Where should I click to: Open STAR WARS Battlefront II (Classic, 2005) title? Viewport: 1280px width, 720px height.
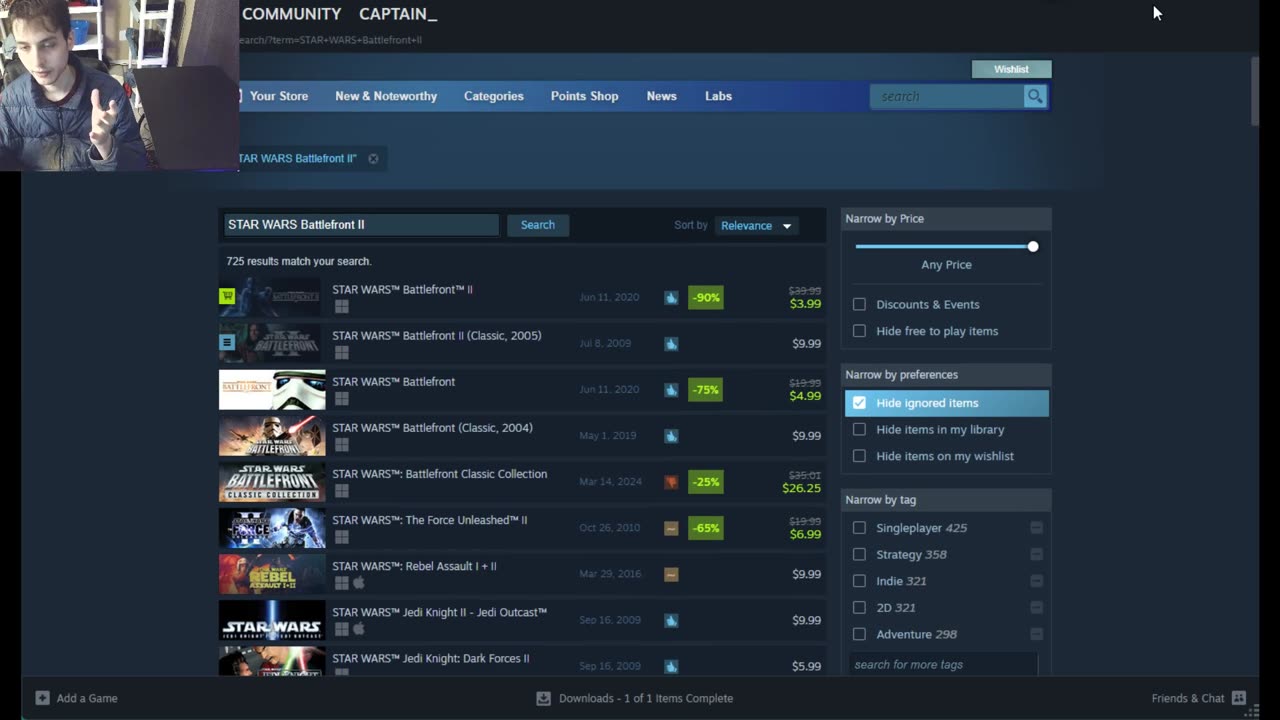(437, 335)
